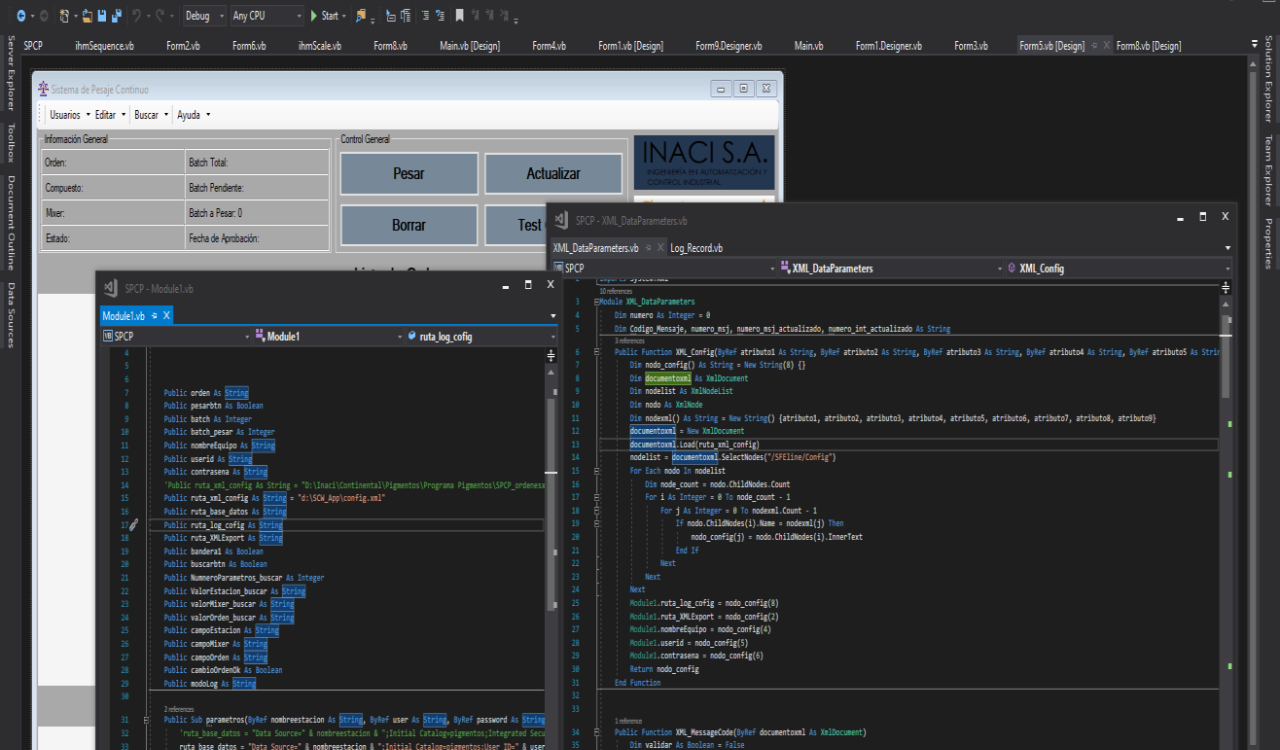
Task: Click the Actualizar button on form
Action: tap(553, 174)
